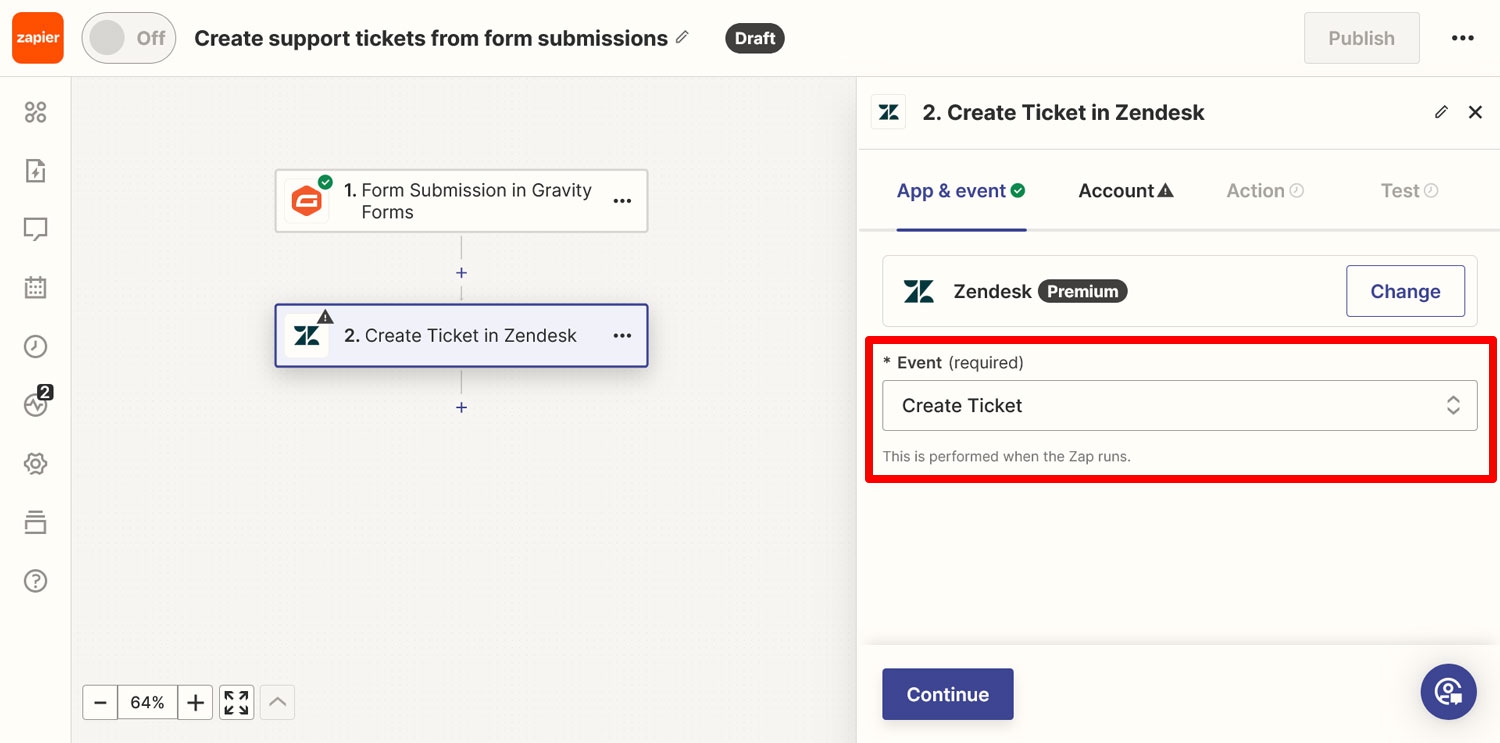
Task: Add a step between the two steps
Action: click(x=461, y=273)
